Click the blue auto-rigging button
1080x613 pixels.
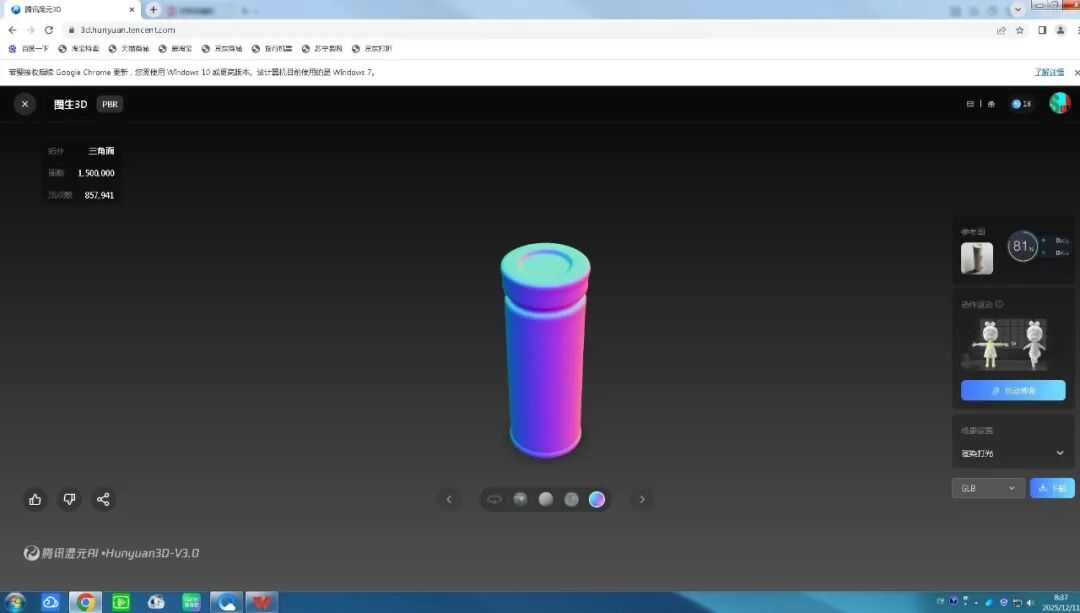(1012, 390)
